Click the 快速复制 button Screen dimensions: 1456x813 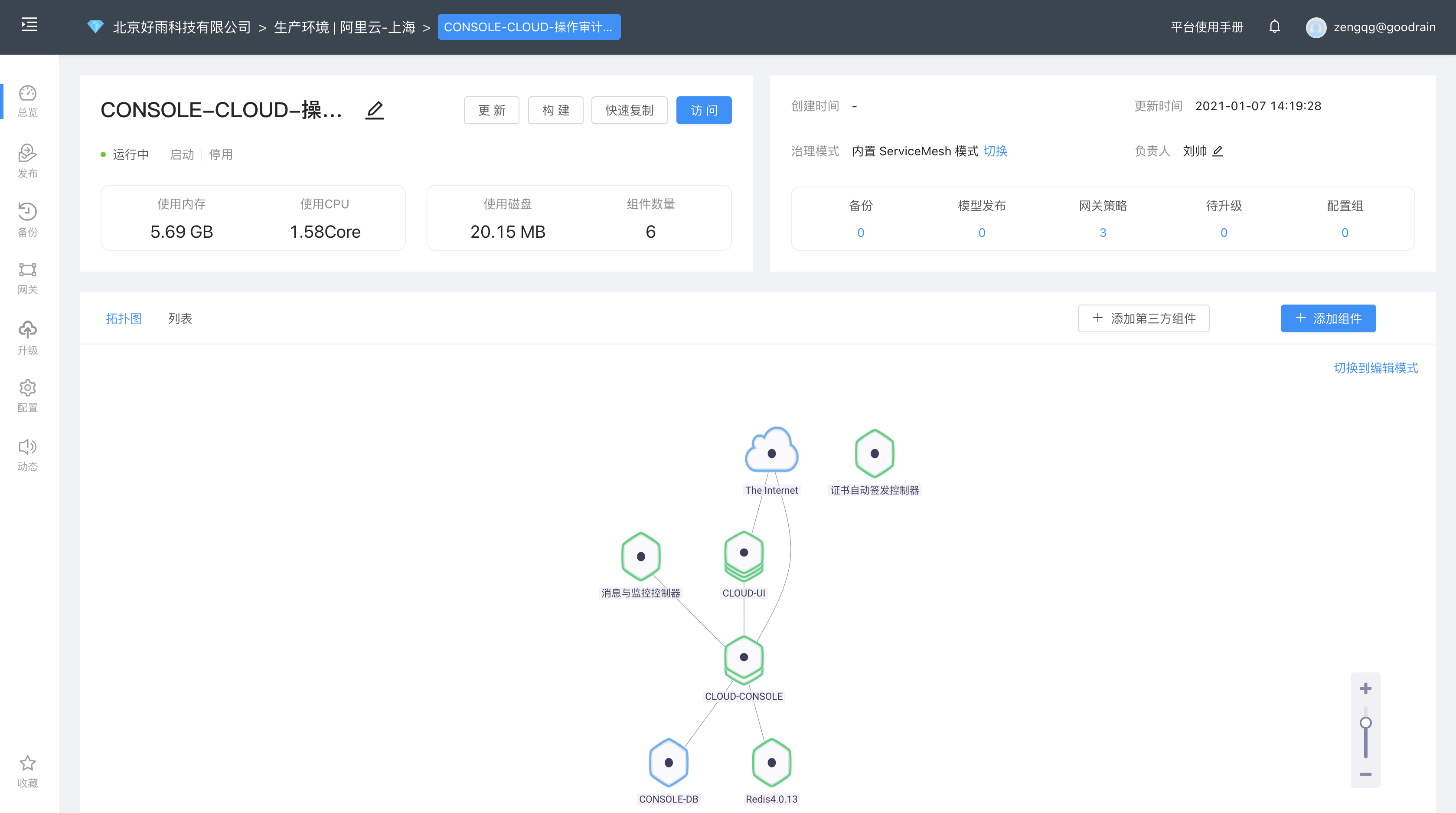pyautogui.click(x=629, y=110)
